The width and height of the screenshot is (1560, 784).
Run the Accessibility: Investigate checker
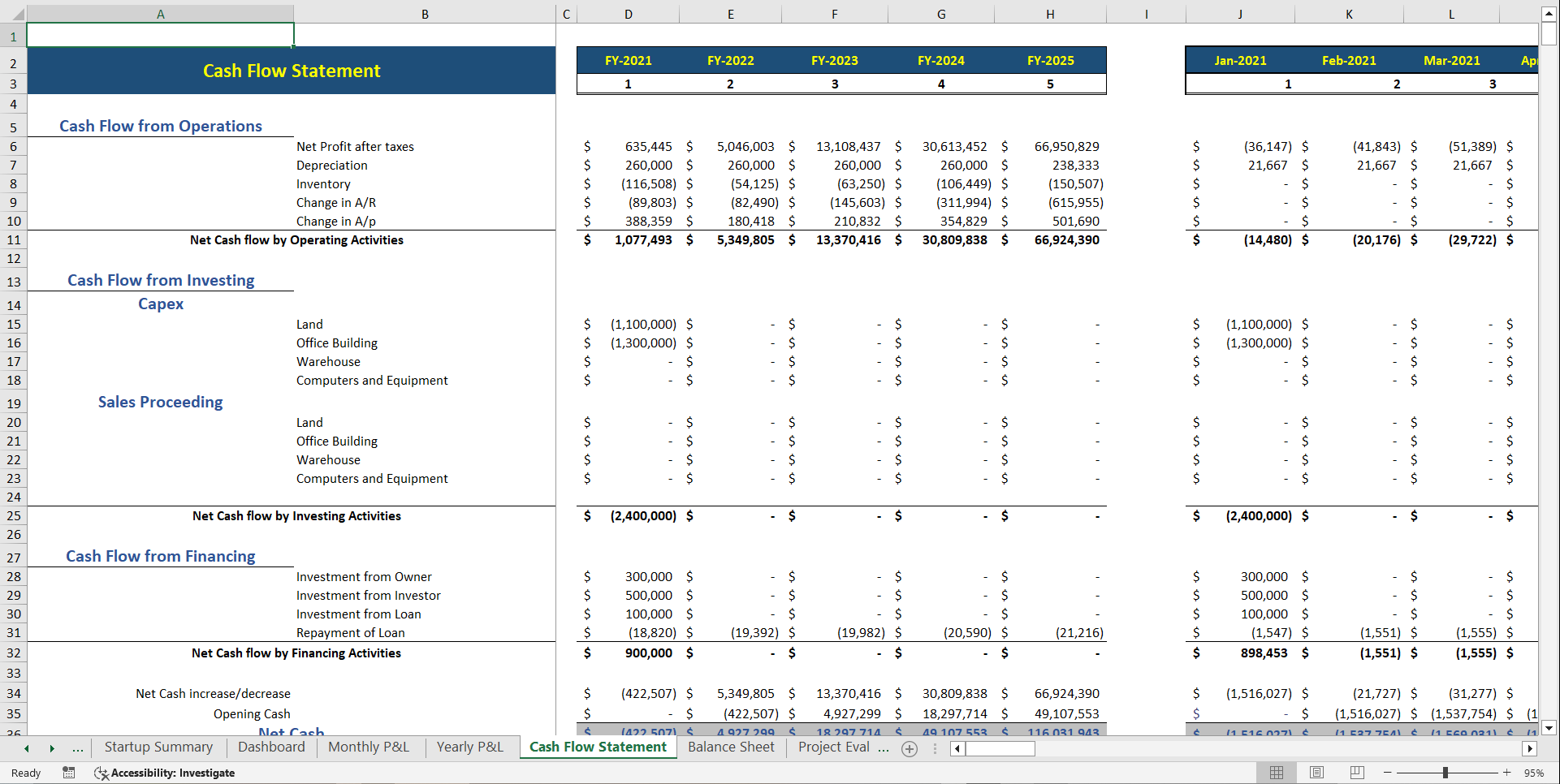164,773
